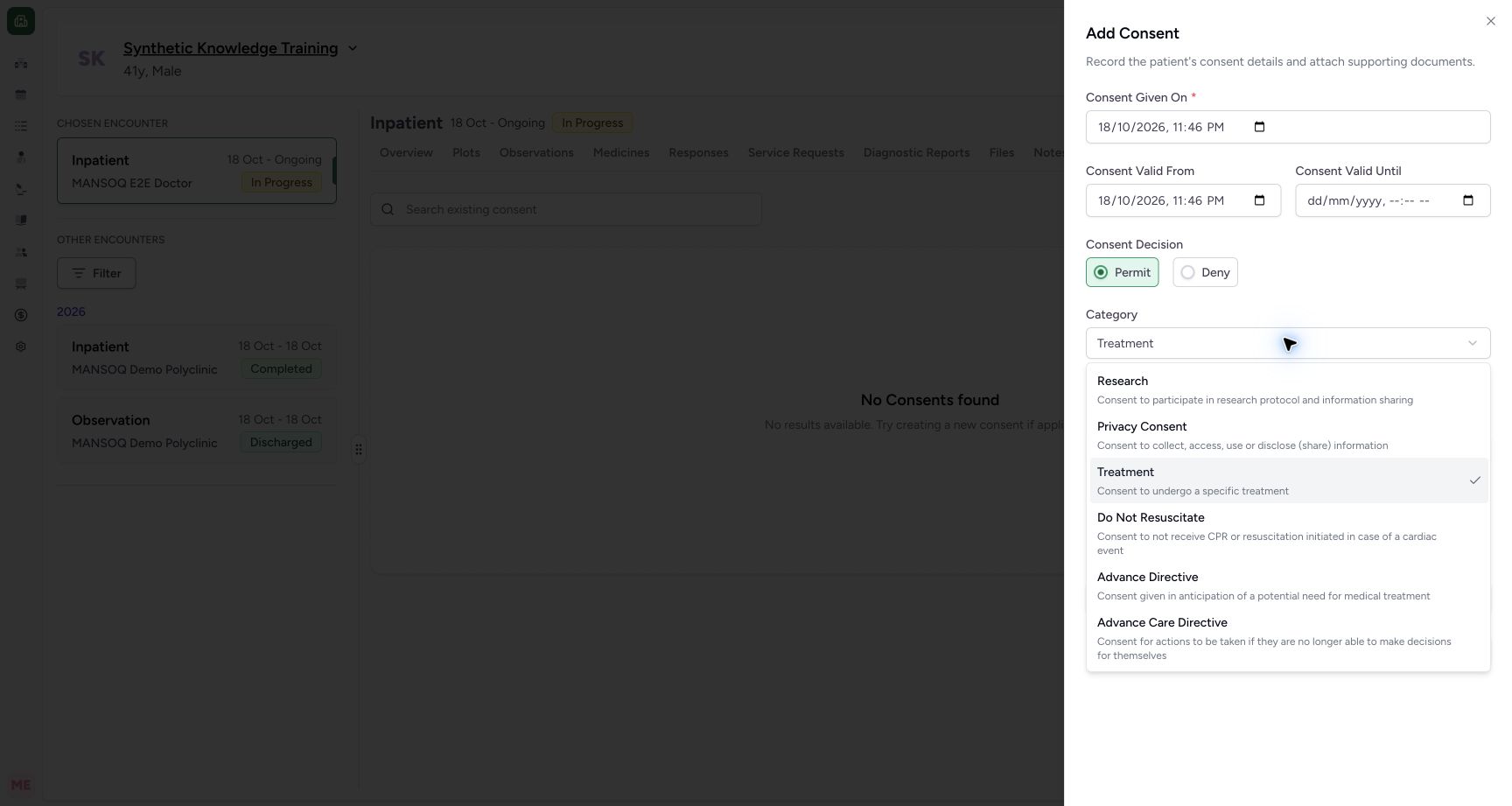This screenshot has width=1512, height=806.
Task: Open the calendar icon in sidebar
Action: [21, 95]
